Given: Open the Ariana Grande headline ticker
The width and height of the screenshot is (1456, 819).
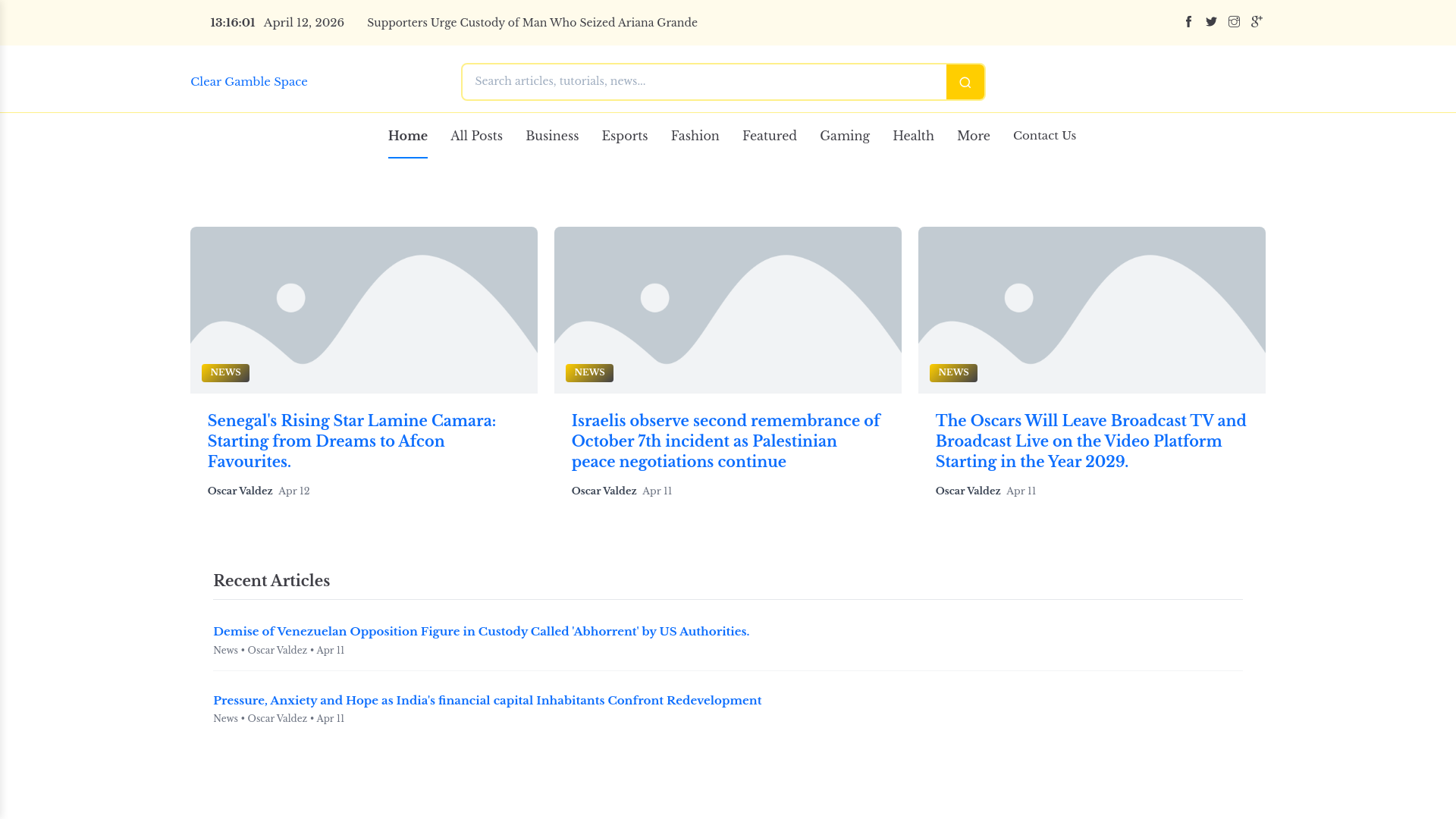Looking at the screenshot, I should tap(532, 23).
